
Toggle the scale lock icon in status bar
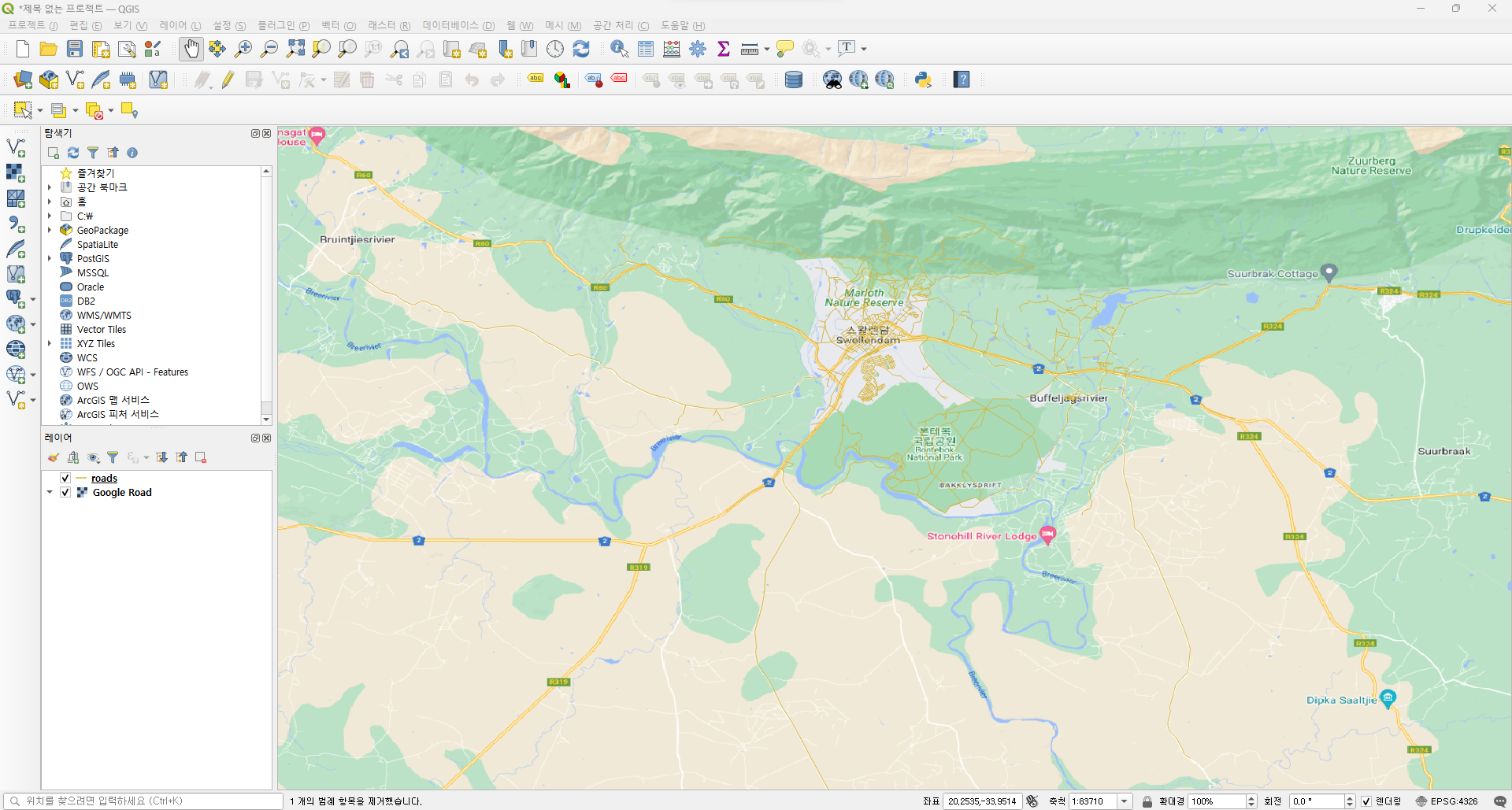point(1147,801)
